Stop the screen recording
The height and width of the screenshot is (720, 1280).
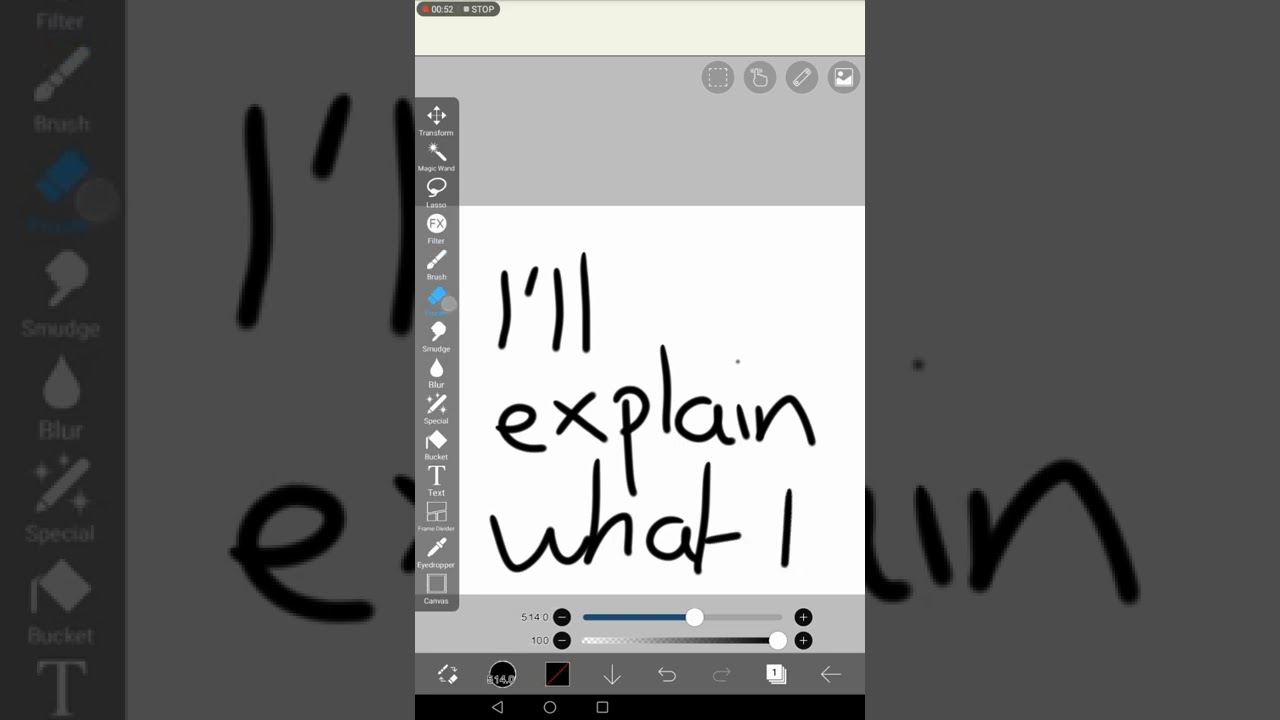tap(480, 9)
